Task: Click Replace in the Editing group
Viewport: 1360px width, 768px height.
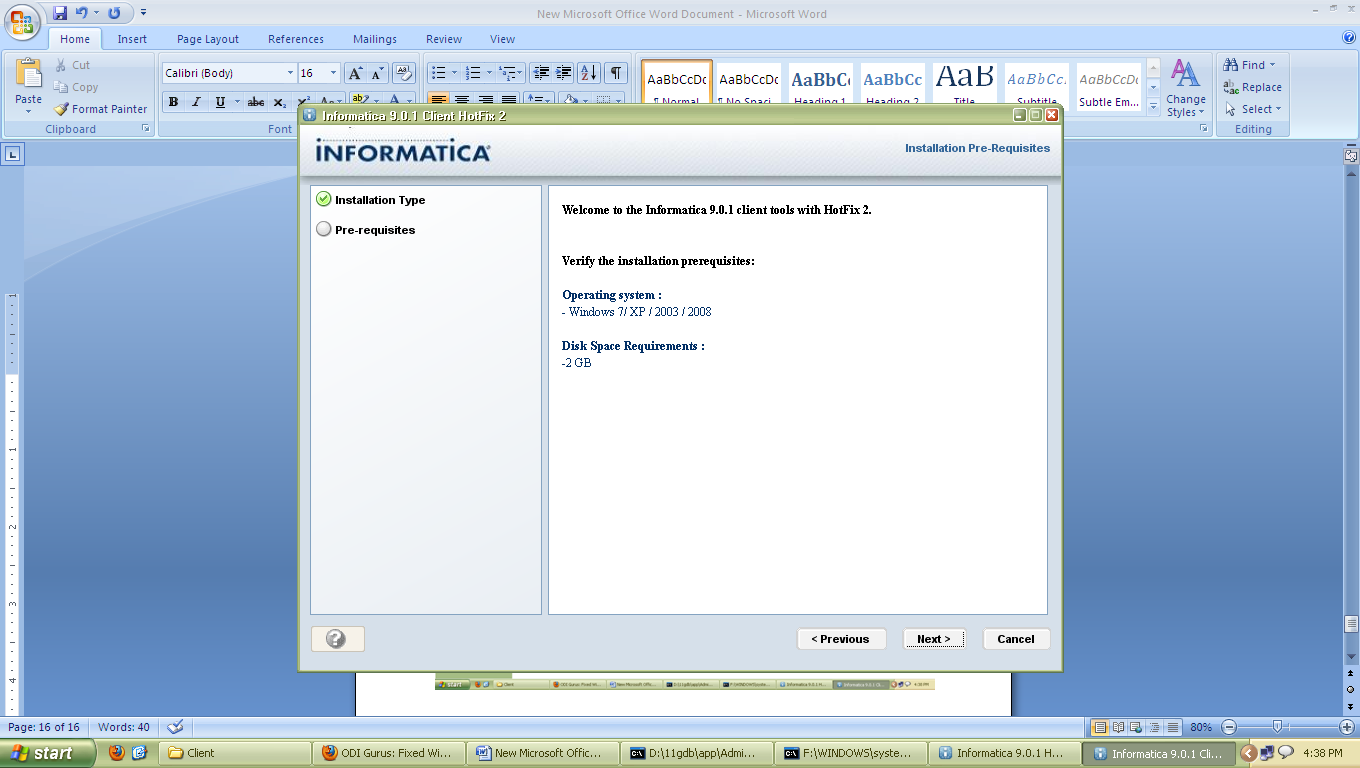Action: (x=1253, y=87)
